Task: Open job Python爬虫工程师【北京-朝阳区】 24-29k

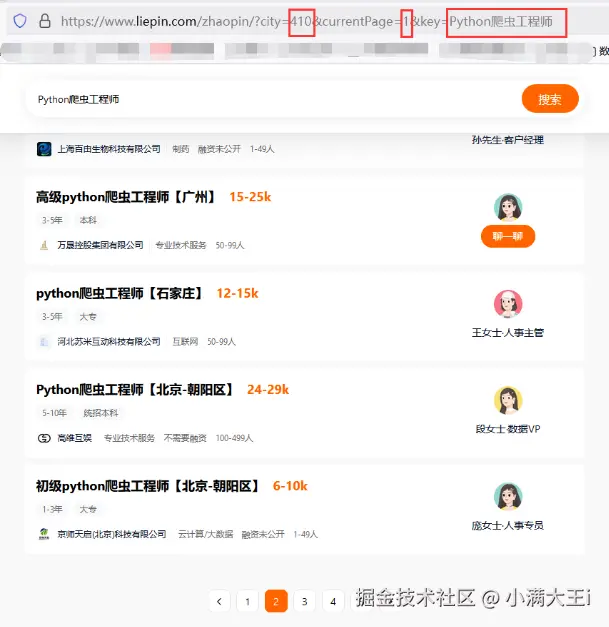Action: [135, 390]
